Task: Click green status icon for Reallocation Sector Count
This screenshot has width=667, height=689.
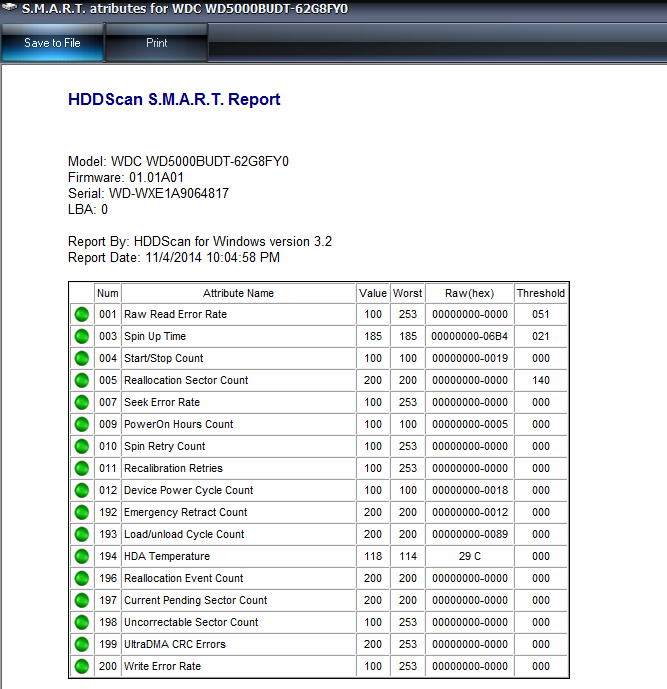Action: 82,380
